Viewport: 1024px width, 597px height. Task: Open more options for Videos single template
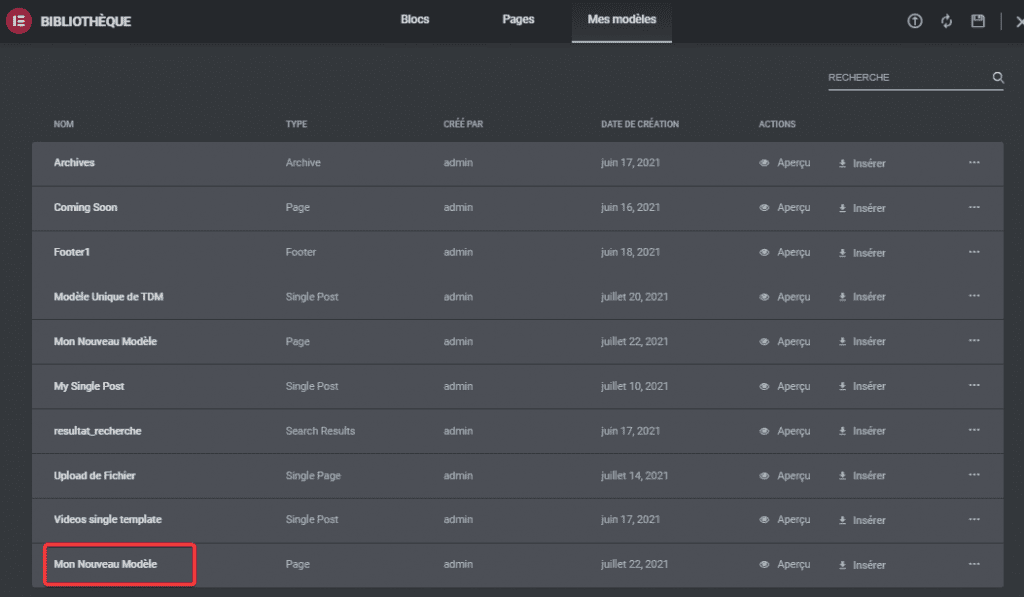click(x=974, y=520)
